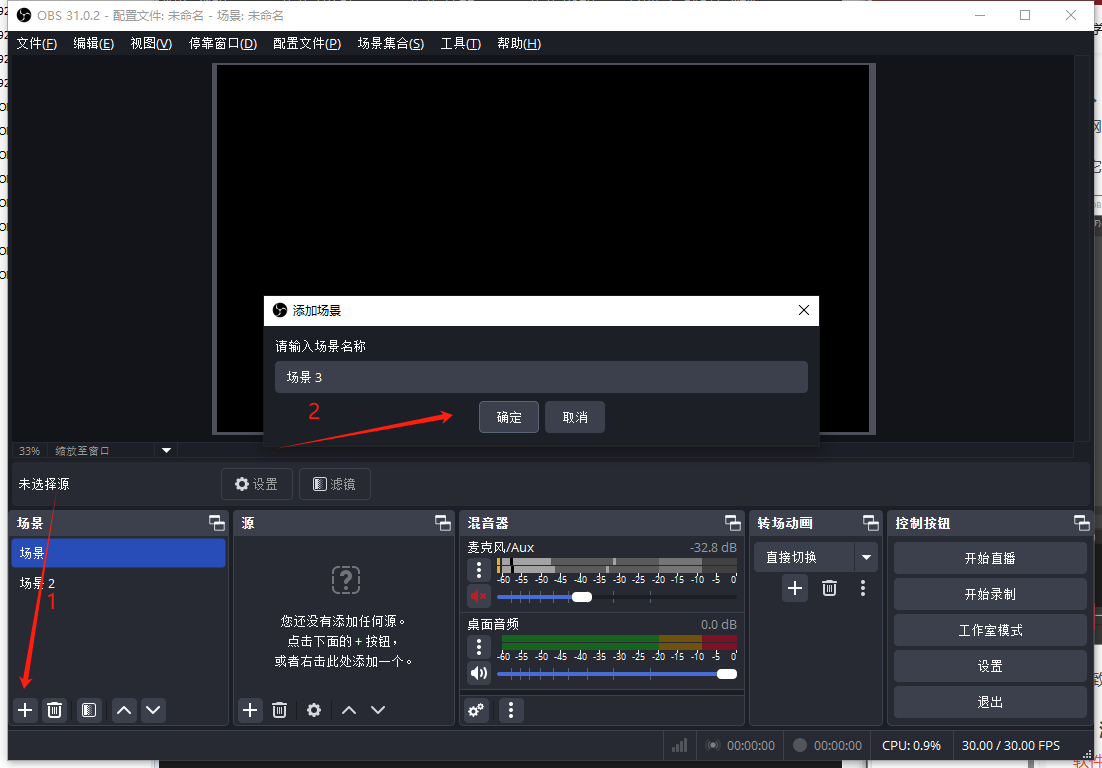
Task: Open advanced audio properties gears icon
Action: (x=476, y=710)
